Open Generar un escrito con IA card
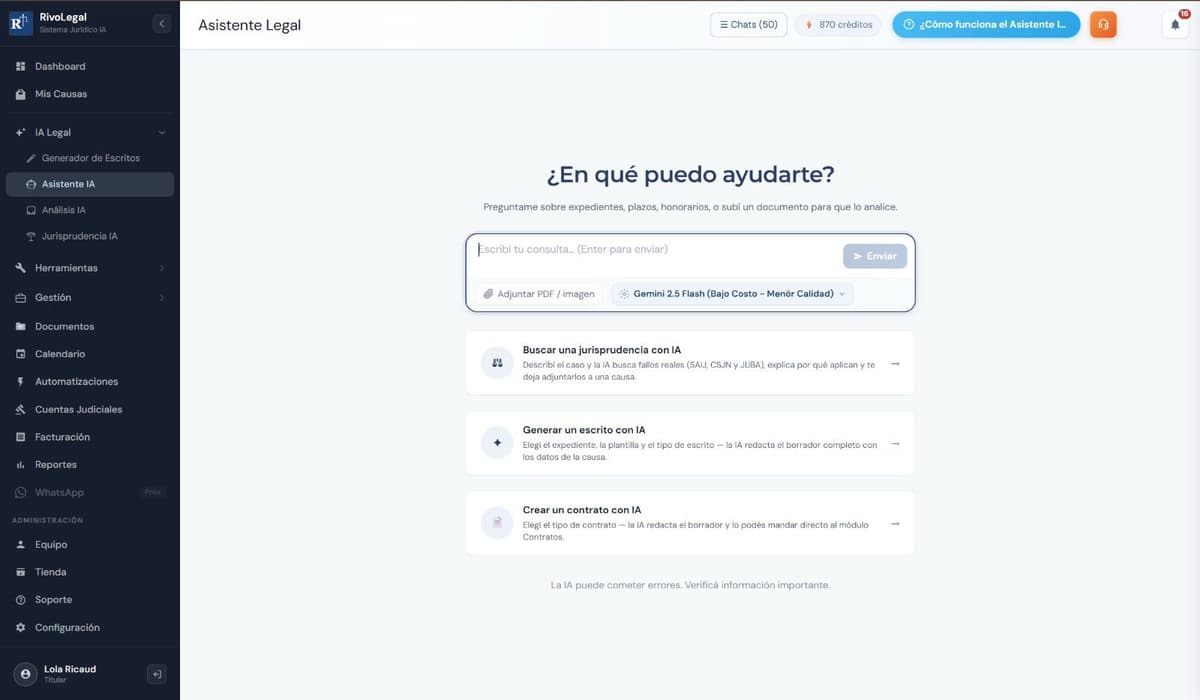The height and width of the screenshot is (700, 1200). (x=690, y=443)
